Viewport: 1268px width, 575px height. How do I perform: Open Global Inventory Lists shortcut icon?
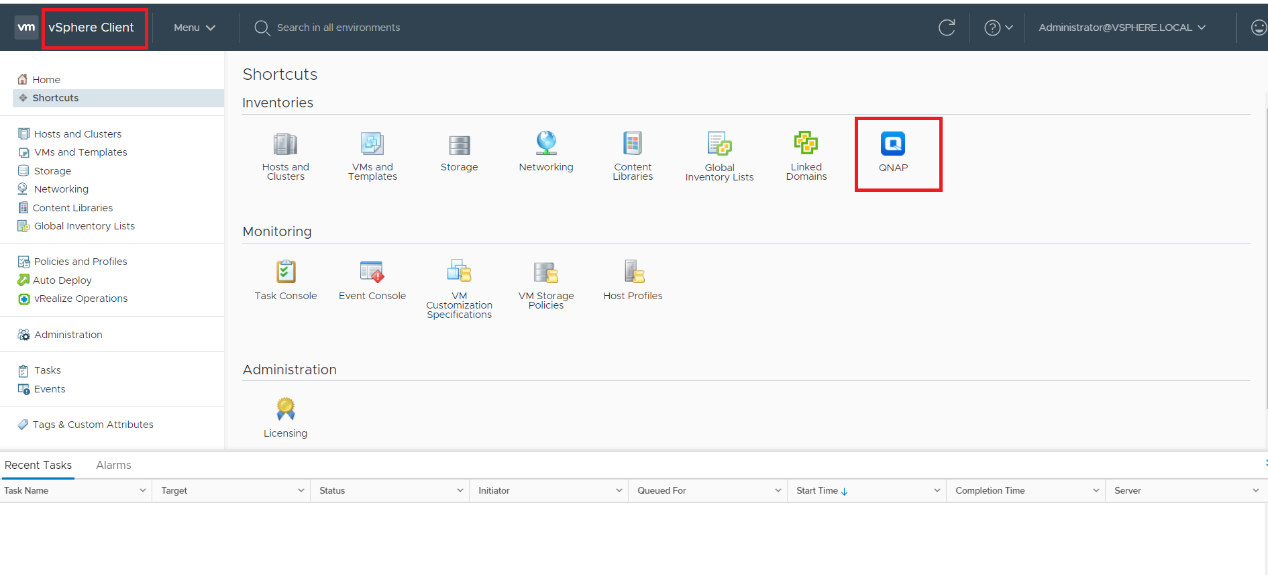pyautogui.click(x=719, y=144)
